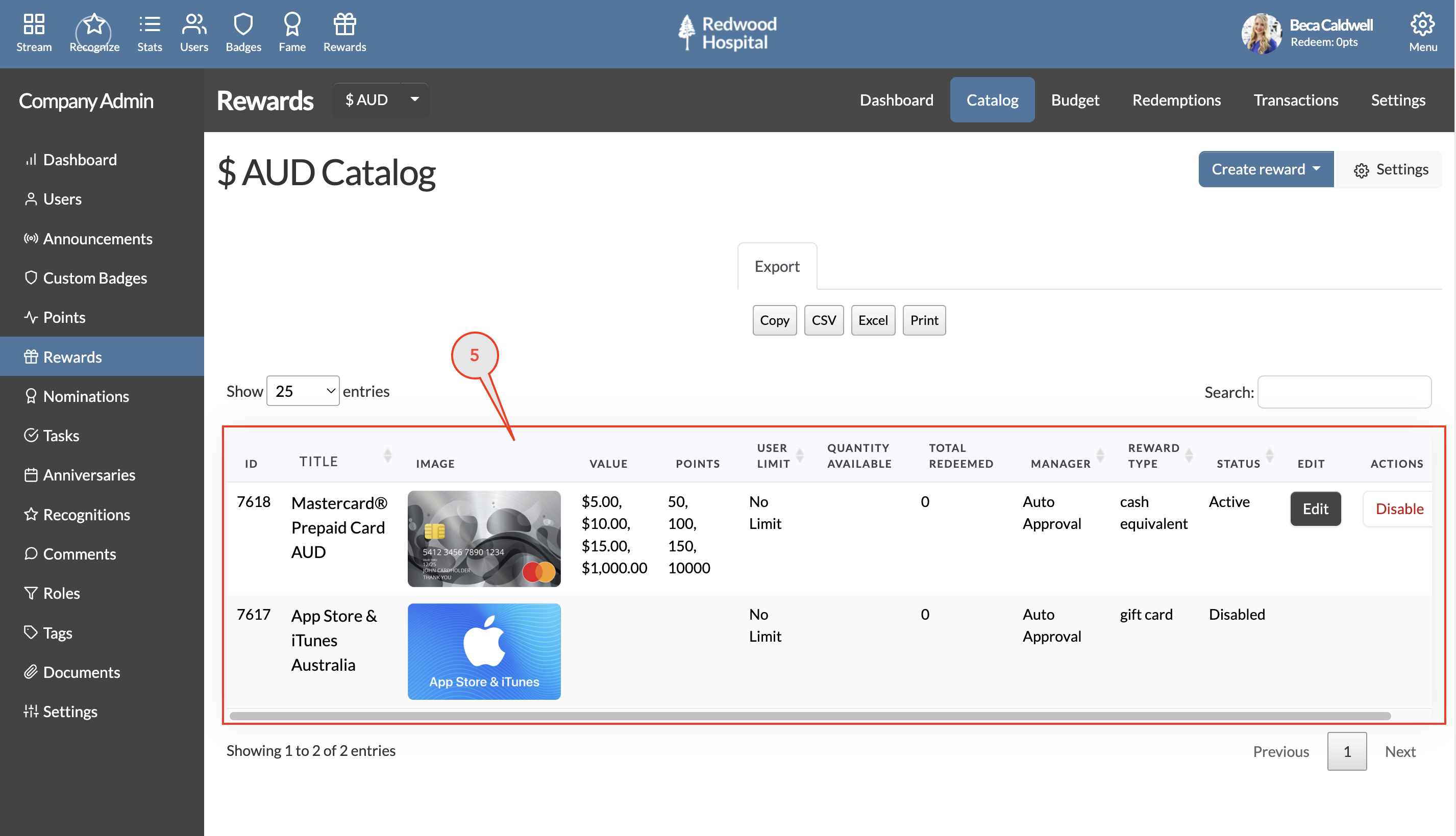Expand the Create reward dropdown button
1456x836 pixels.
(1265, 169)
